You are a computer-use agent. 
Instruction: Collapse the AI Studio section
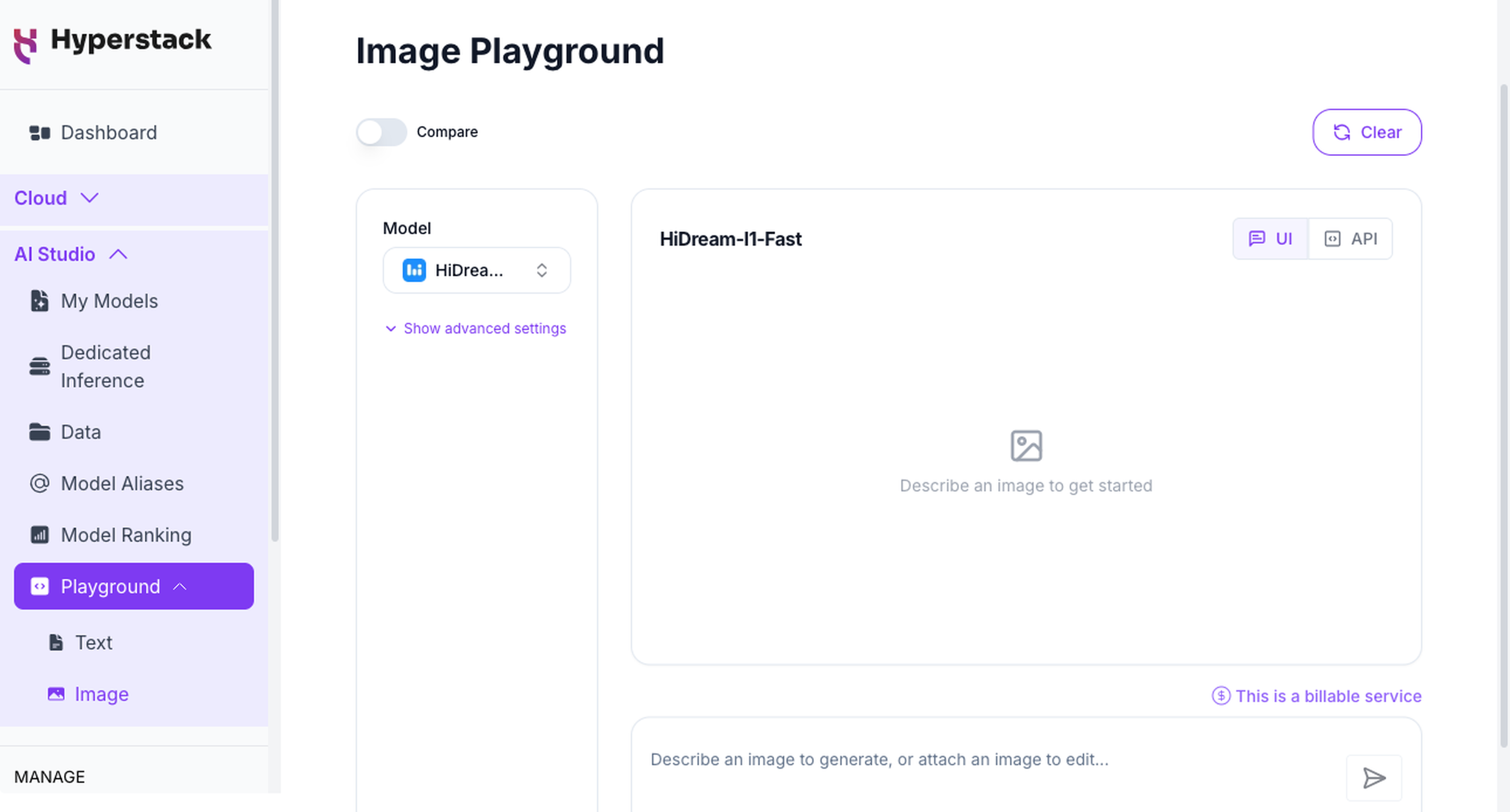(x=71, y=254)
